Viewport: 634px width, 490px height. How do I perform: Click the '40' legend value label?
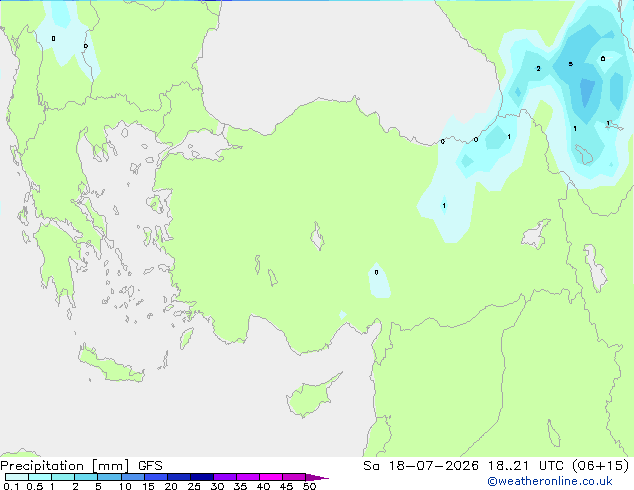point(263,486)
